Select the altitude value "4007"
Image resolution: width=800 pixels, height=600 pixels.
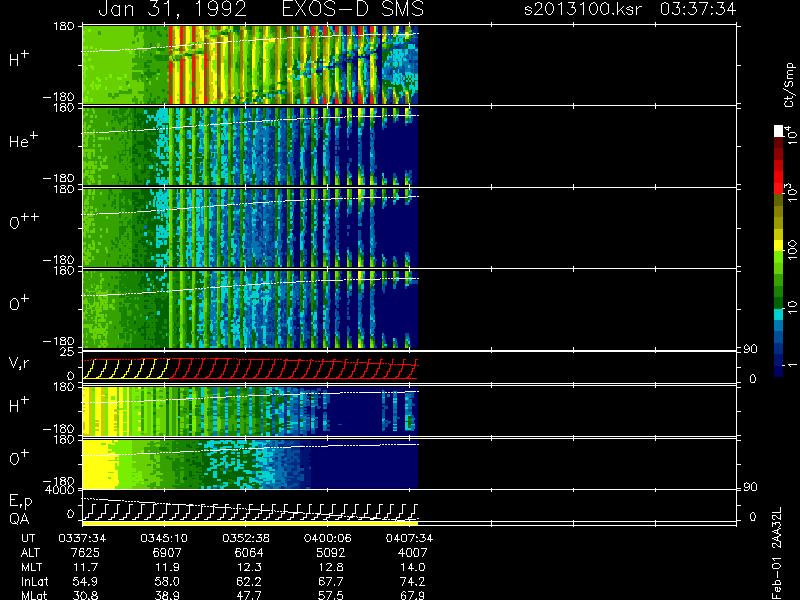coord(413,553)
